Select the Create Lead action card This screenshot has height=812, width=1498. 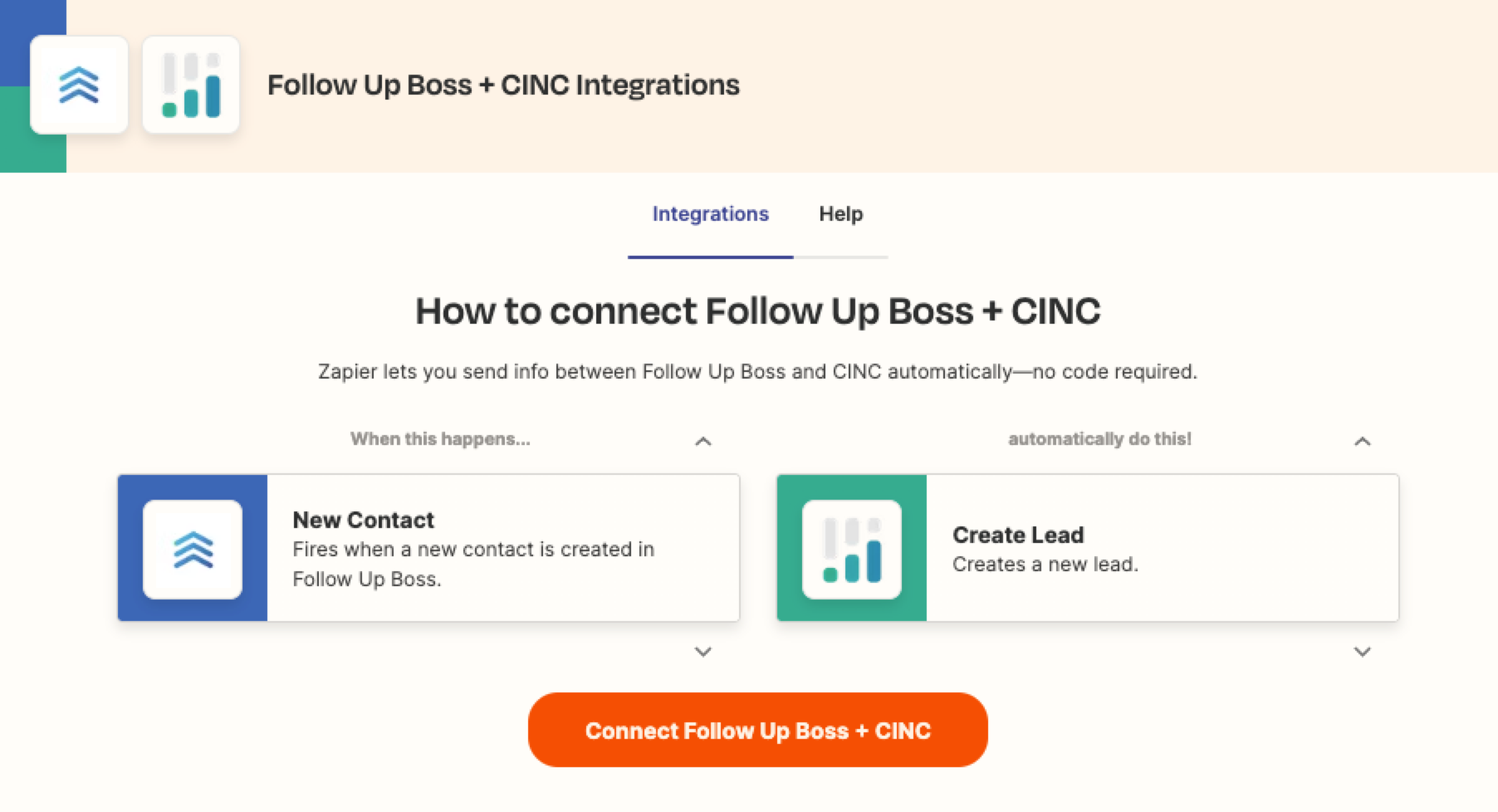tap(1088, 548)
